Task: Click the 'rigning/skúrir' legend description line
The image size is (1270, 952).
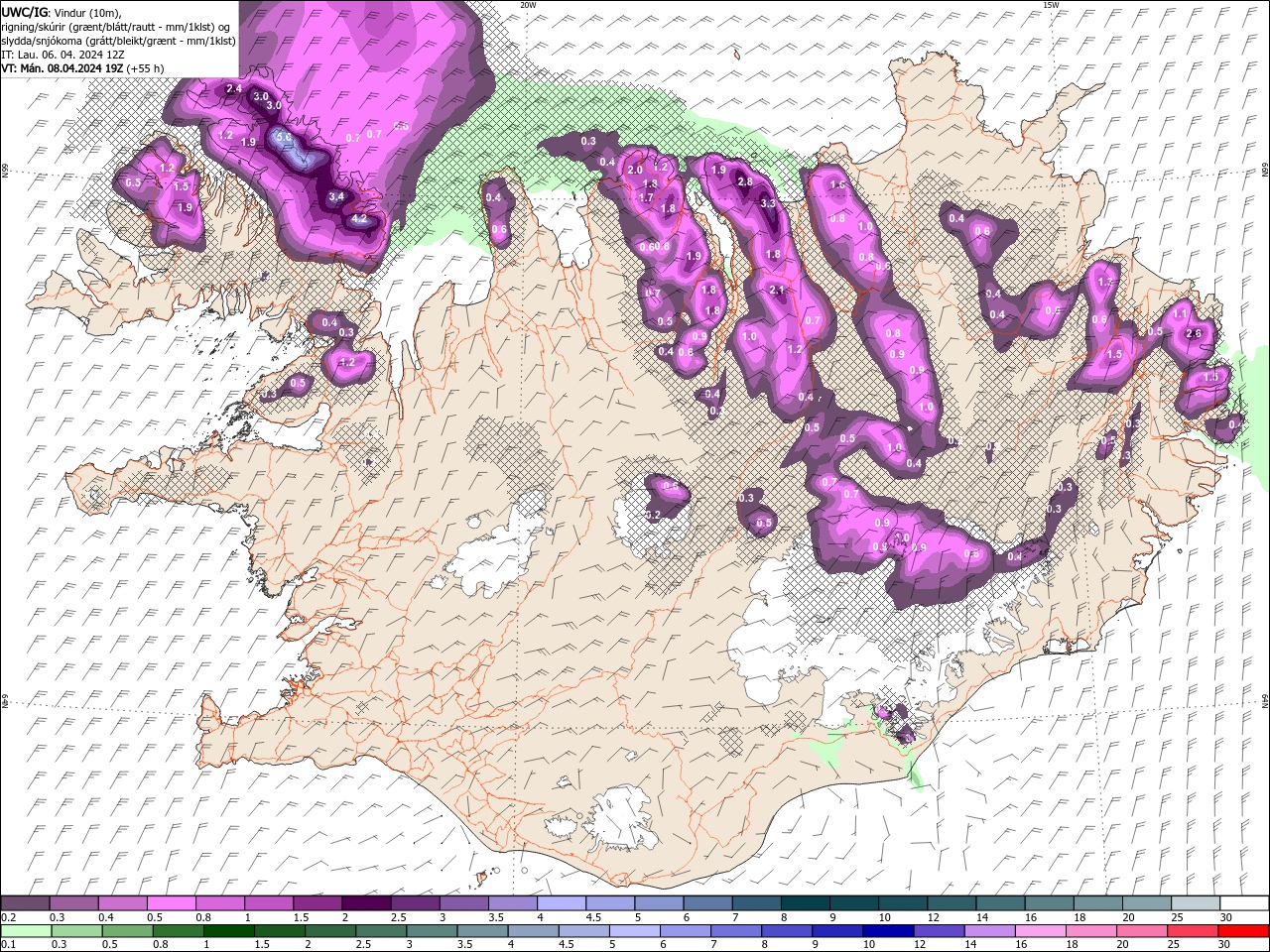Action: coord(117,27)
